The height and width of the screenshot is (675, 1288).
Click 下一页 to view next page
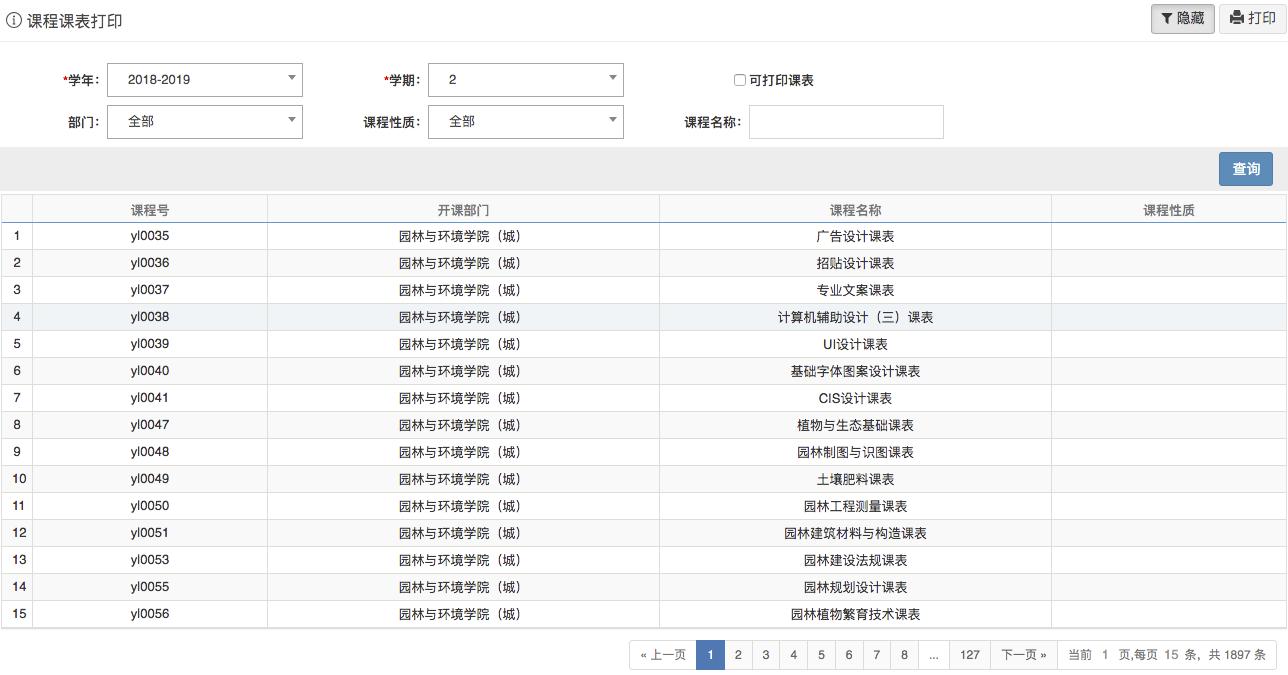pyautogui.click(x=1023, y=654)
